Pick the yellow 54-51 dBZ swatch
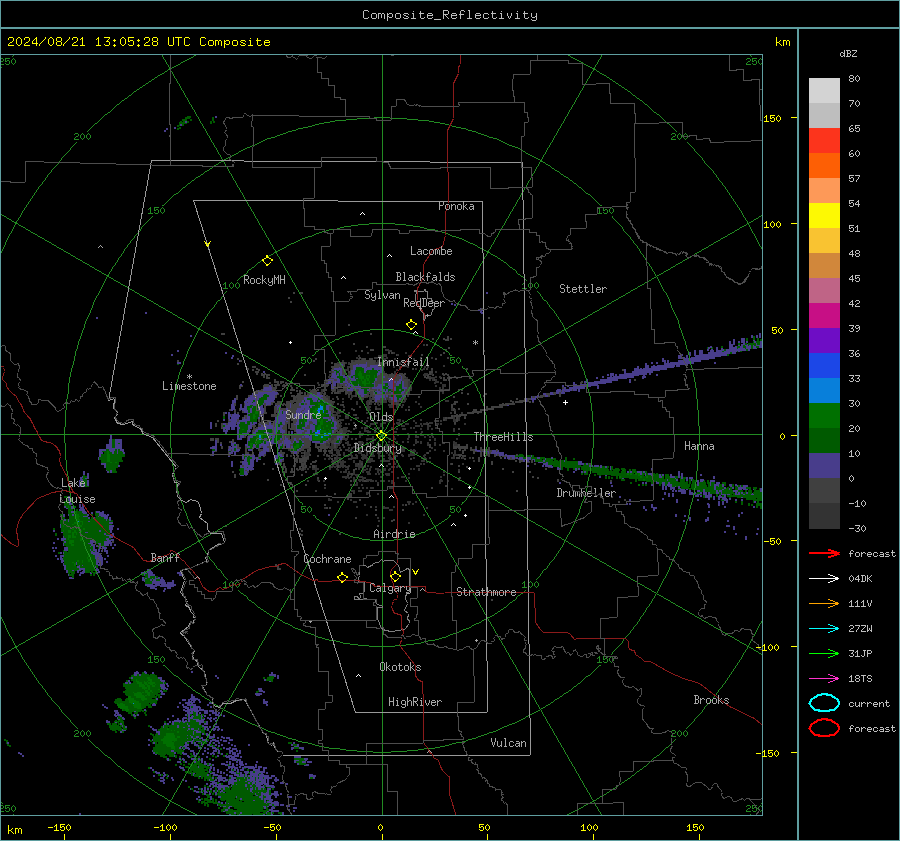Image resolution: width=900 pixels, height=841 pixels. point(824,216)
